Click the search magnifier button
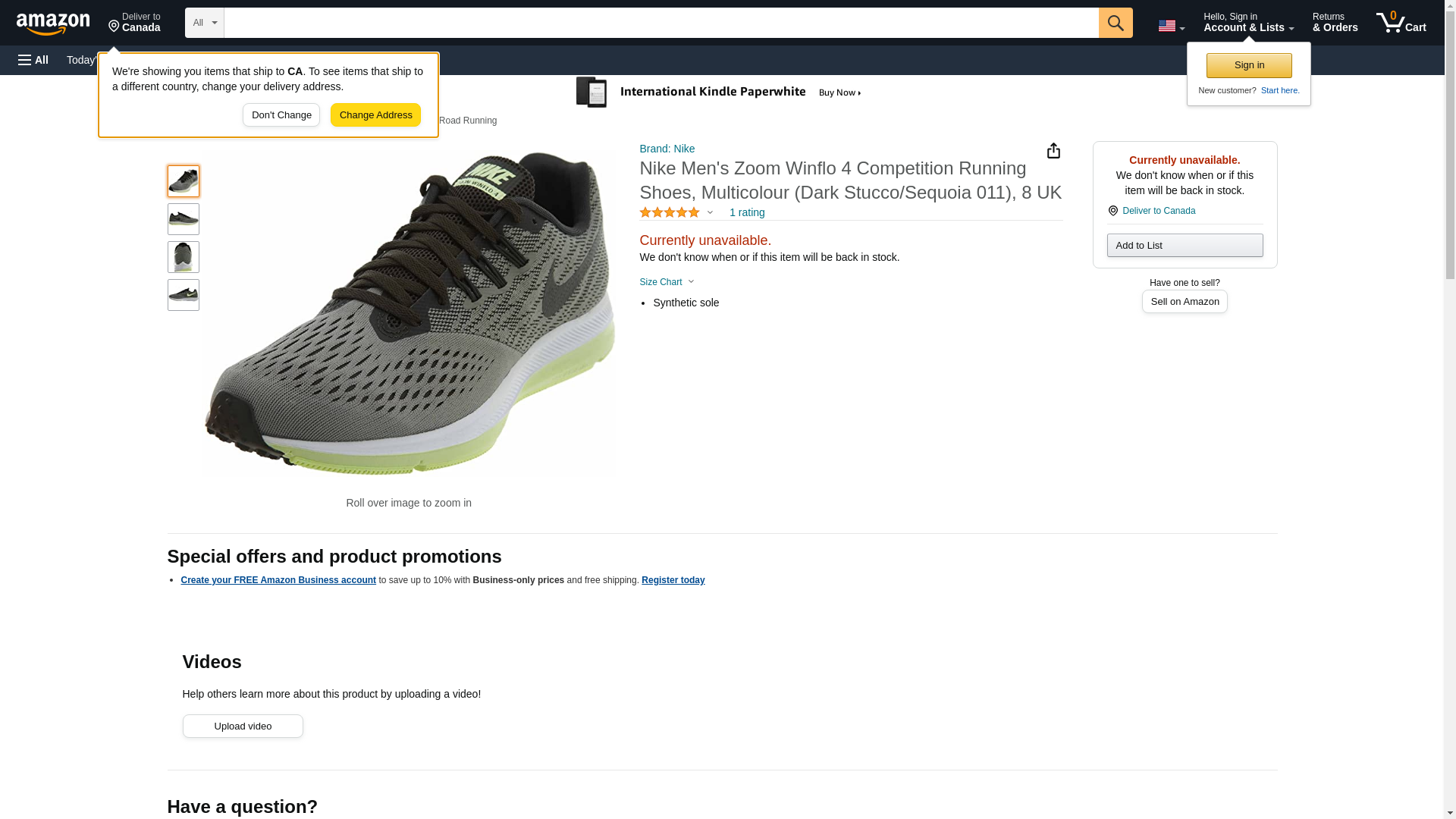 coord(1115,23)
